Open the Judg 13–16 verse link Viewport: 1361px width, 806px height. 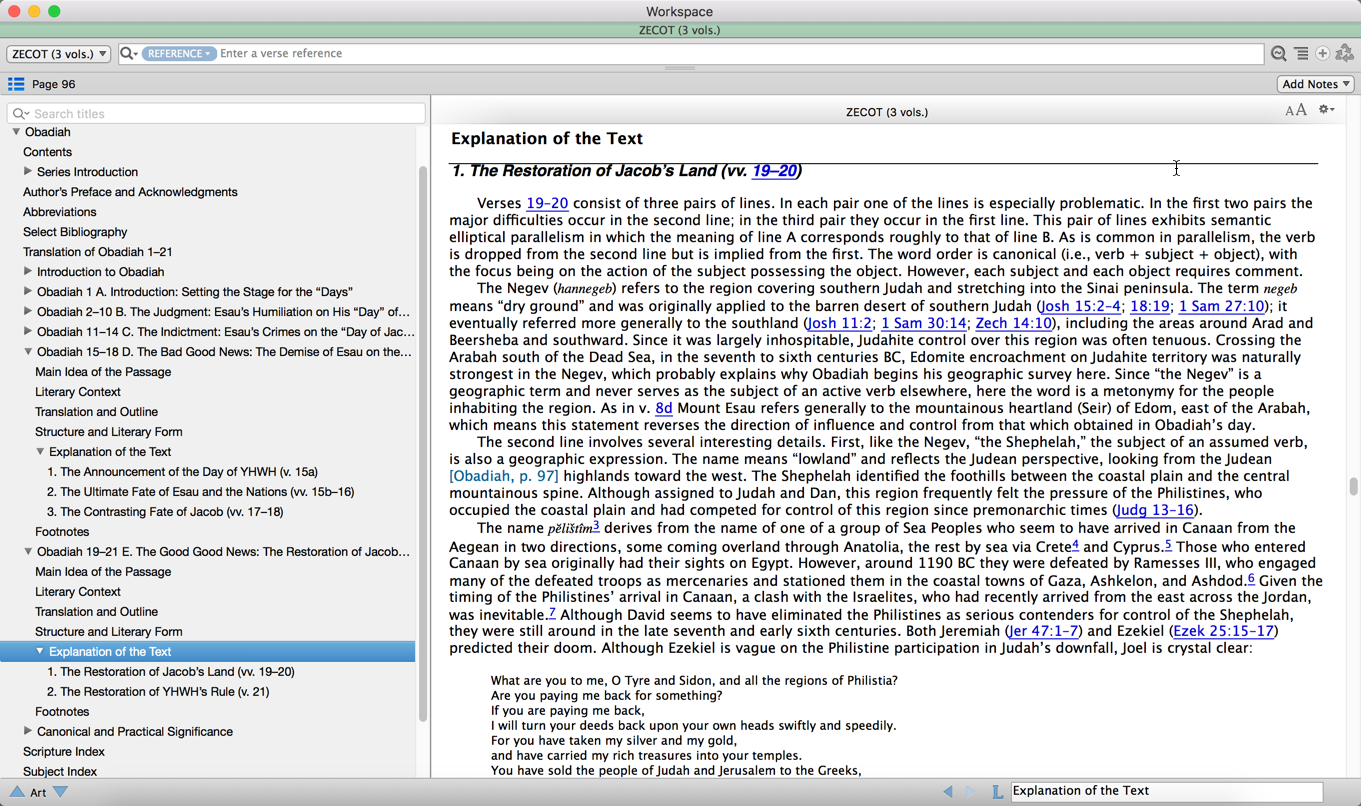[1154, 510]
